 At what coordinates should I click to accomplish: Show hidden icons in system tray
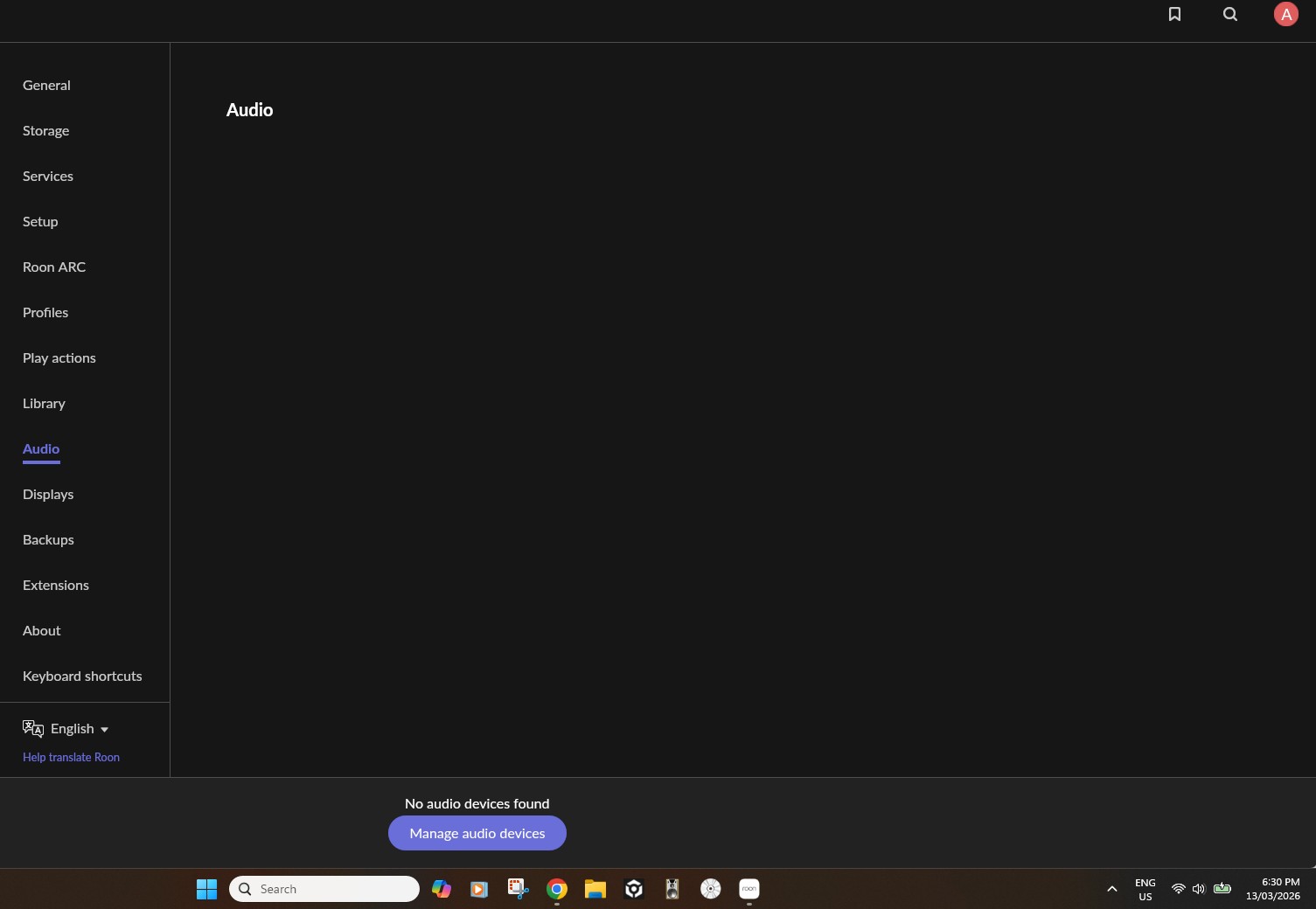pos(1111,889)
